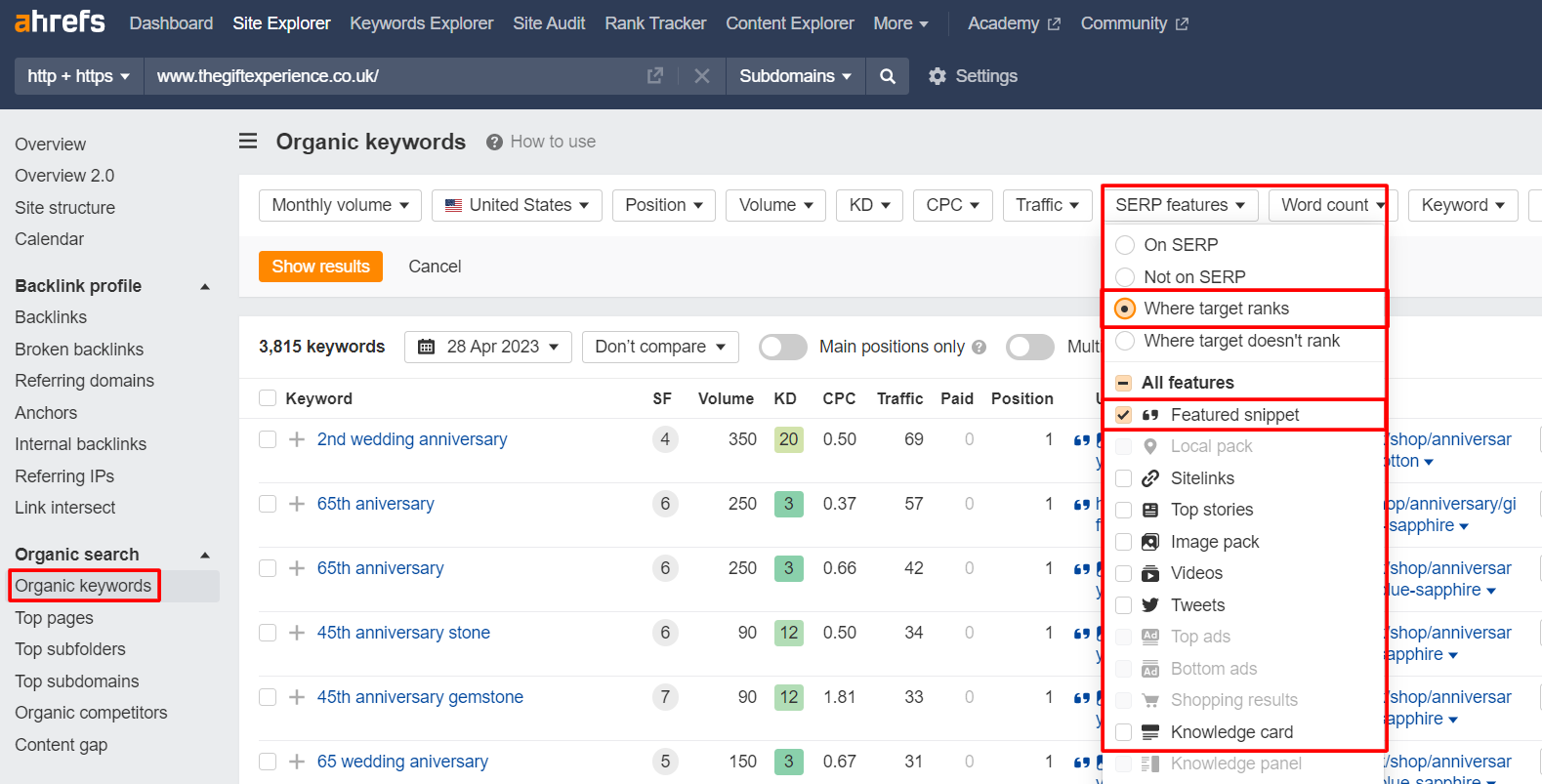The image size is (1542, 784).
Task: Clear the URL with X icon
Action: click(x=701, y=75)
